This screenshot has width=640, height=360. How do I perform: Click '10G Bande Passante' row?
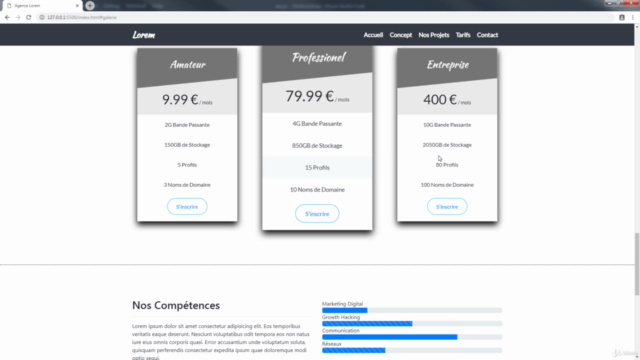(x=447, y=125)
